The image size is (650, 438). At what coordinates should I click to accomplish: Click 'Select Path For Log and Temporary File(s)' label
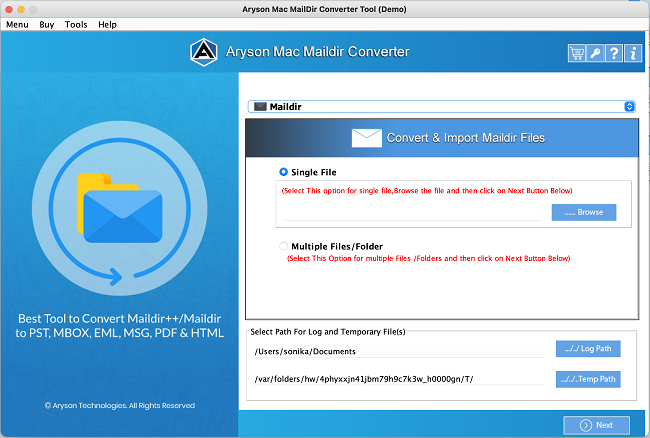[327, 332]
